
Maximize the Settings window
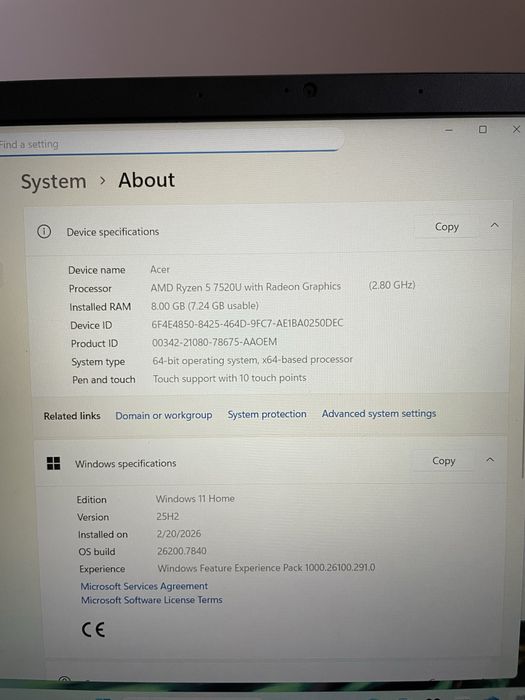coord(483,129)
